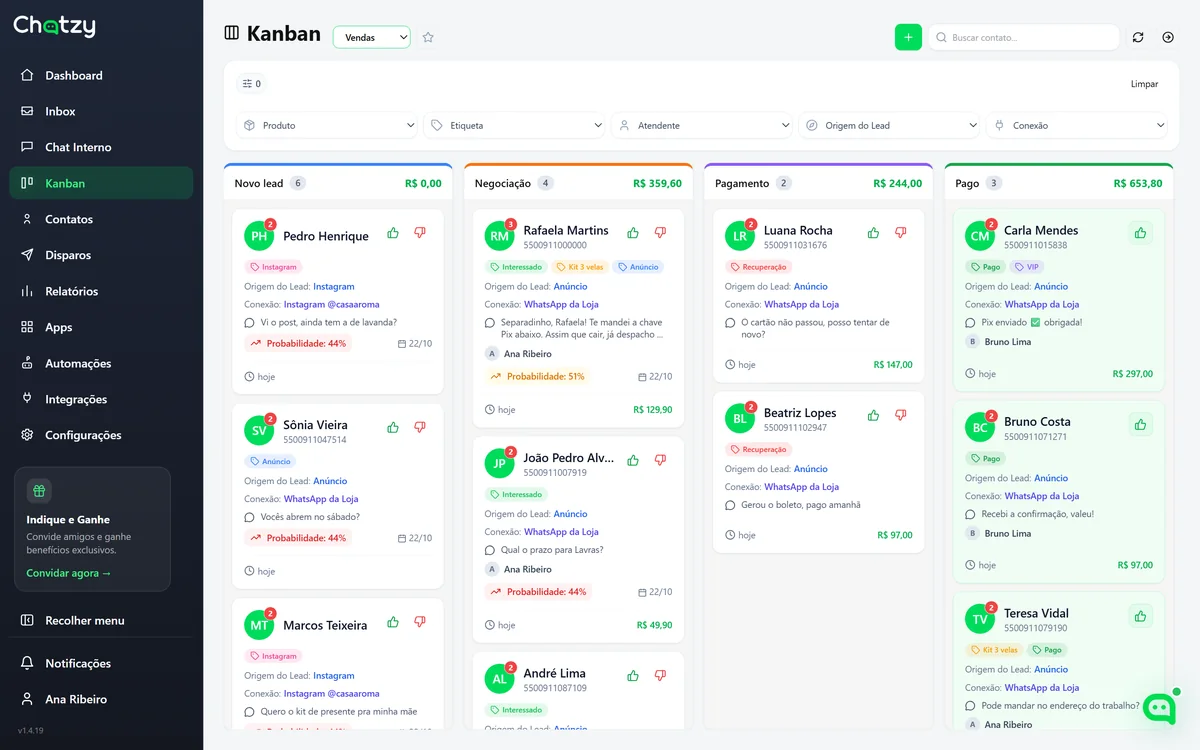Thumbs down Rafaela Martins card
This screenshot has width=1200, height=750.
click(660, 233)
